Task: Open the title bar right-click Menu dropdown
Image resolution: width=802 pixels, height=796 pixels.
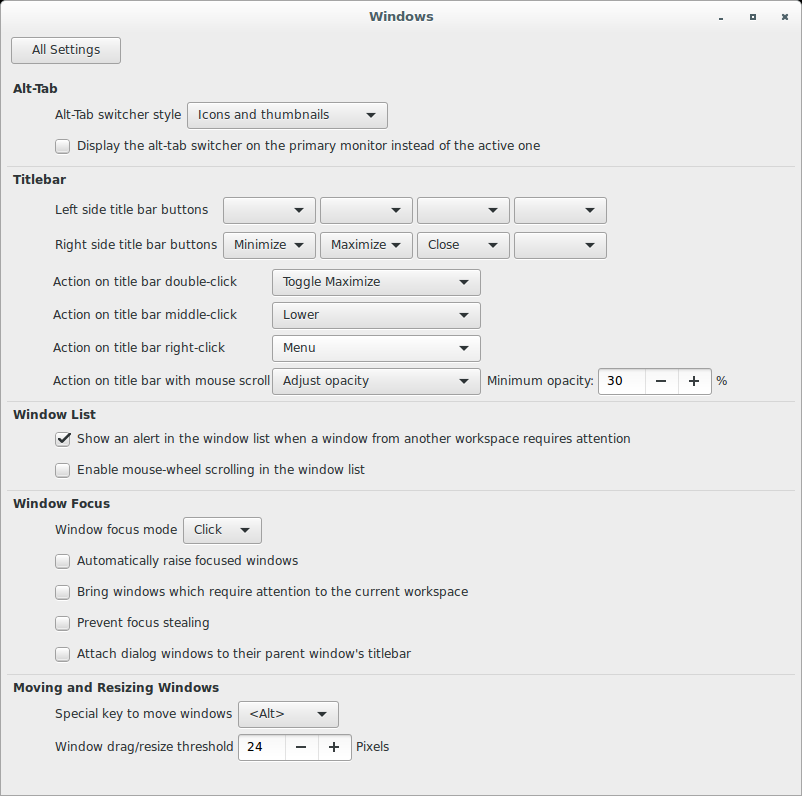Action: (376, 348)
